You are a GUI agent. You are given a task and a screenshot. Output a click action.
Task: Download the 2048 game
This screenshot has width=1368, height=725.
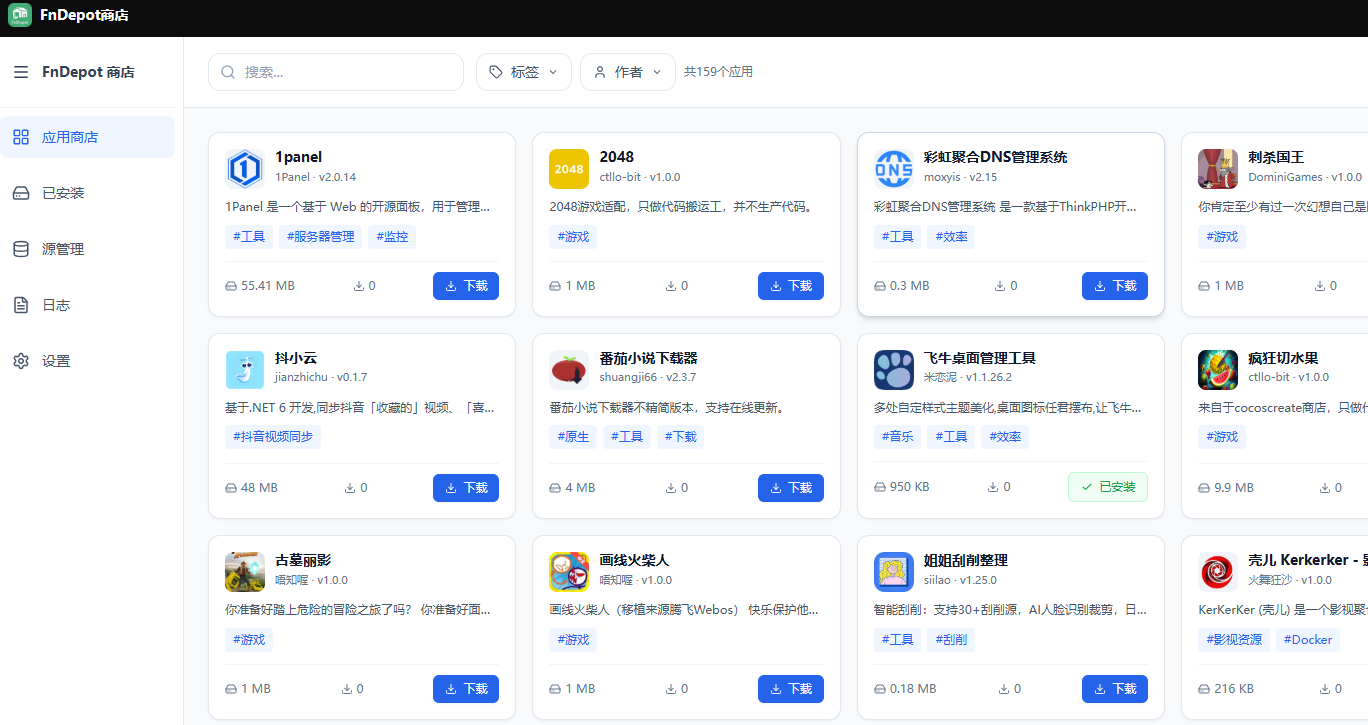(x=791, y=286)
